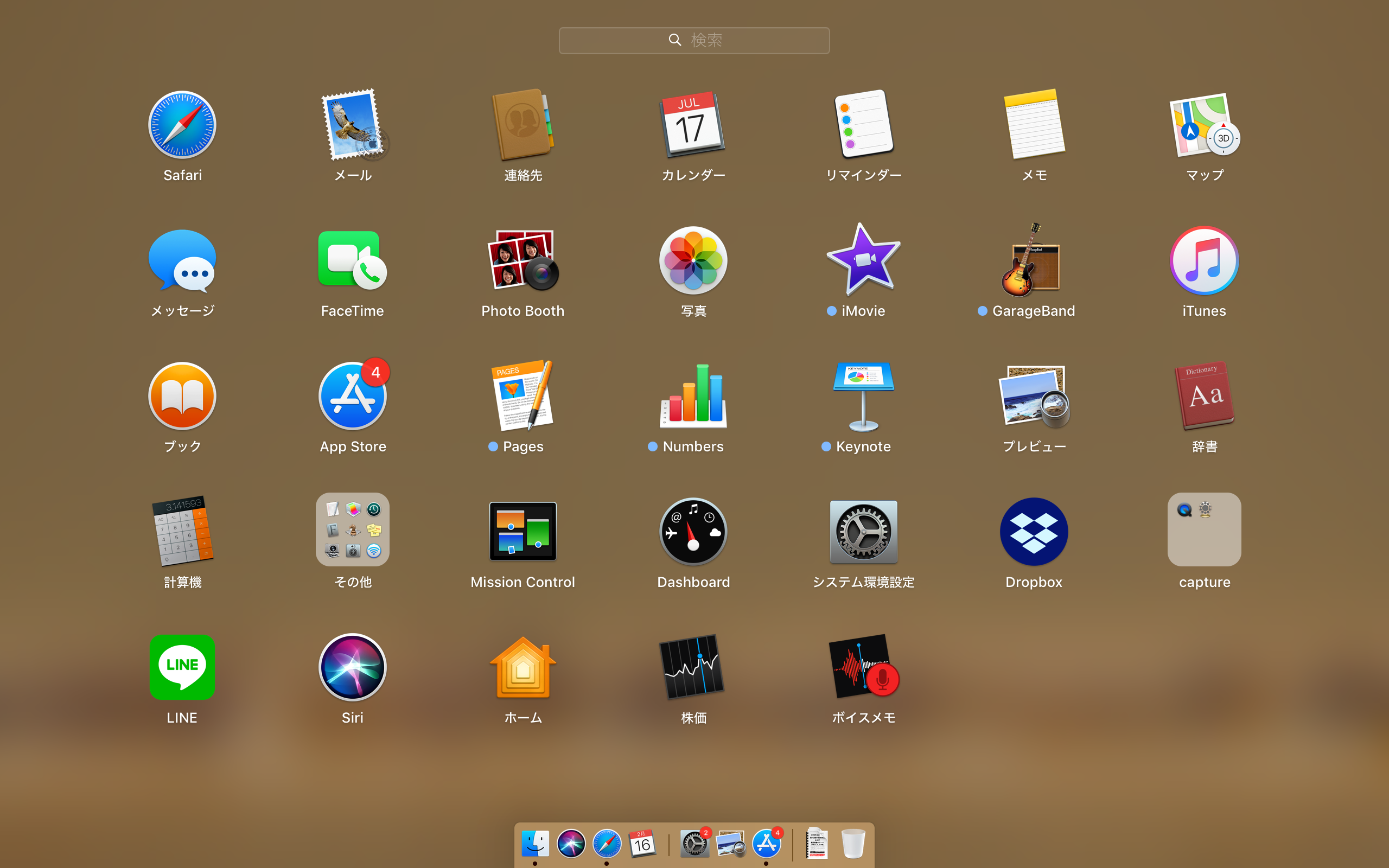
Task: Open システム環境設定 in the app grid
Action: [863, 532]
